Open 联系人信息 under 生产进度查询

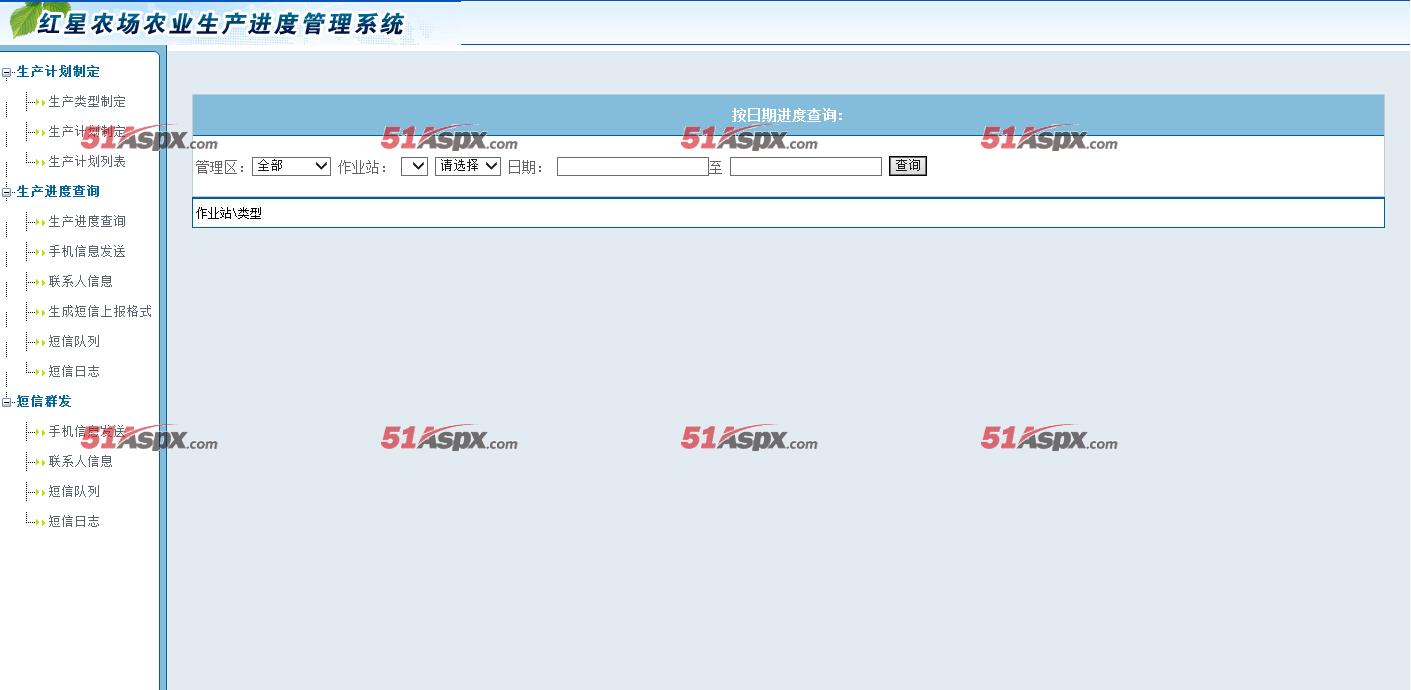(x=81, y=282)
